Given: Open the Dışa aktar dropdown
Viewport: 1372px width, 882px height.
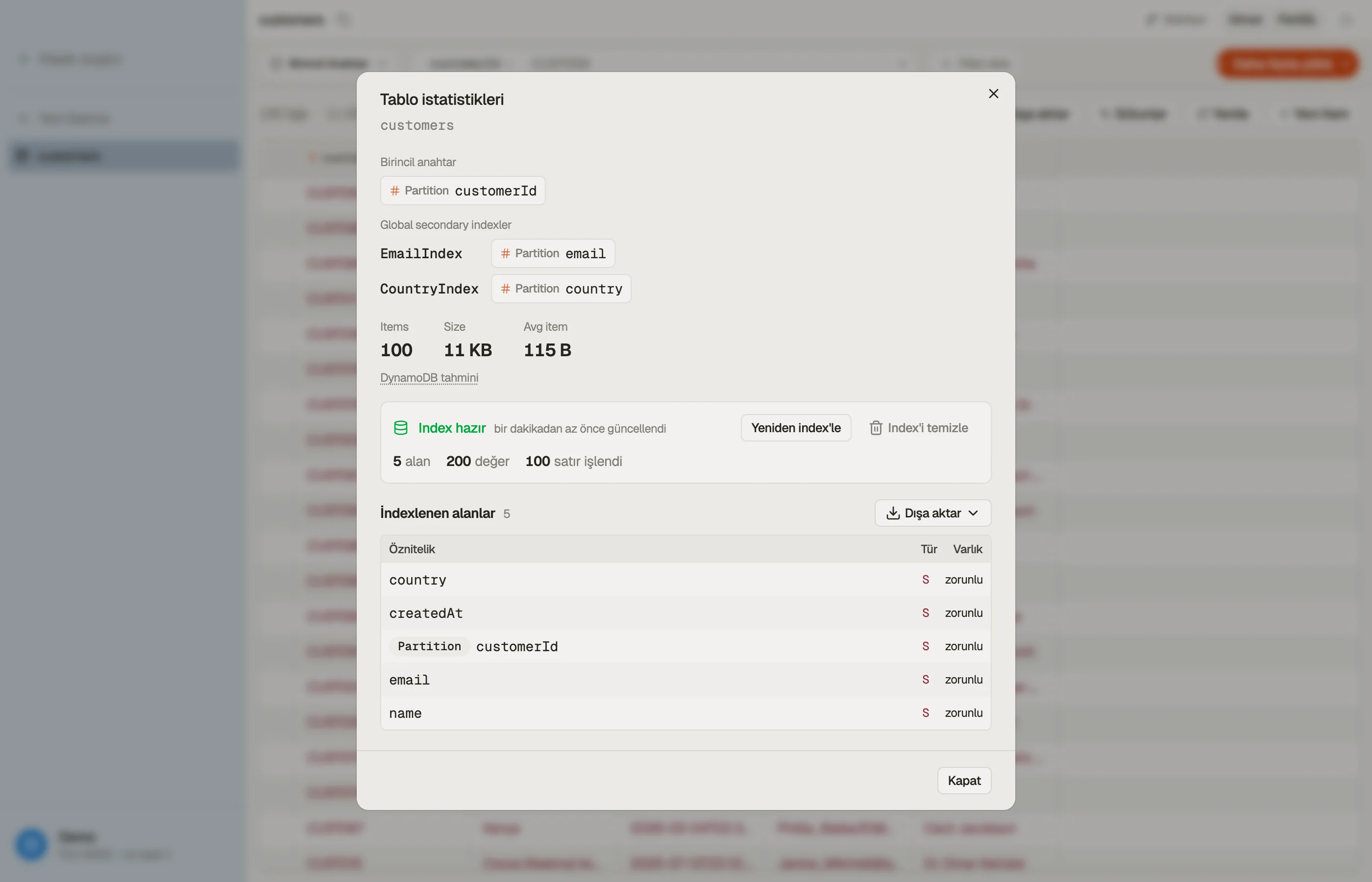Looking at the screenshot, I should pyautogui.click(x=932, y=513).
